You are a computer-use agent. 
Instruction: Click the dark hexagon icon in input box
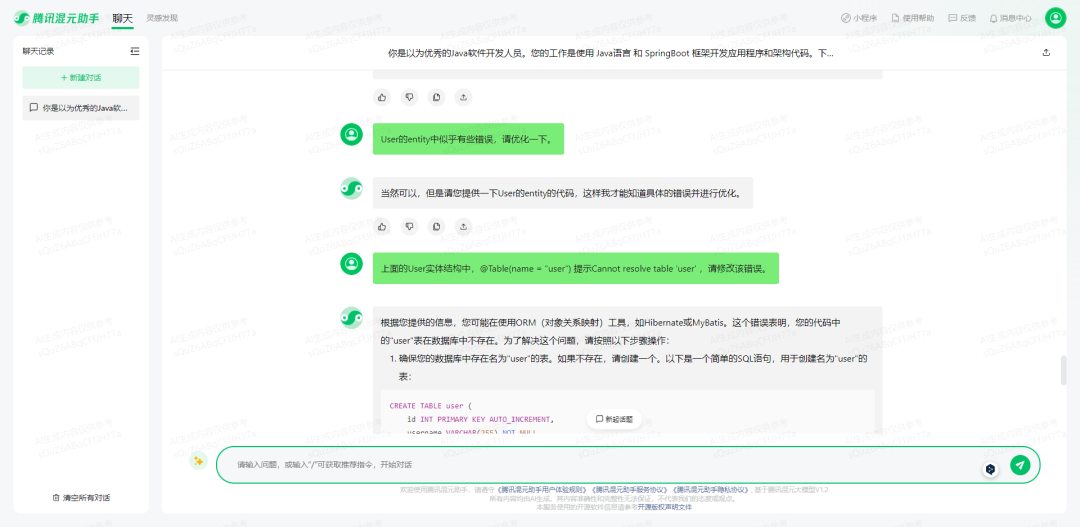(x=990, y=469)
